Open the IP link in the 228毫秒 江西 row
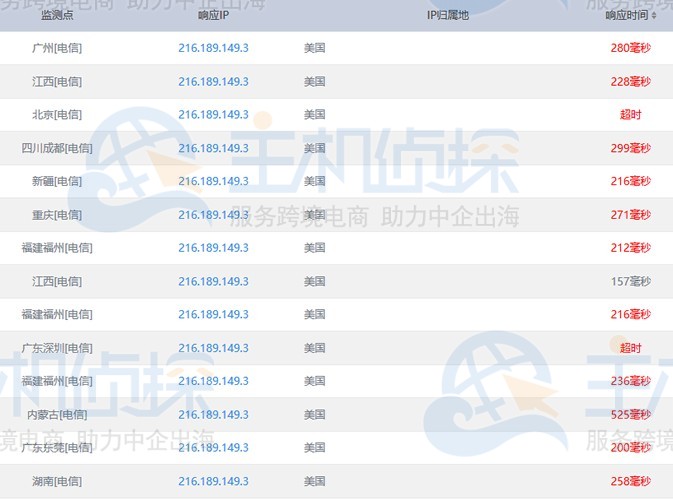Image resolution: width=673 pixels, height=501 pixels. point(213,82)
